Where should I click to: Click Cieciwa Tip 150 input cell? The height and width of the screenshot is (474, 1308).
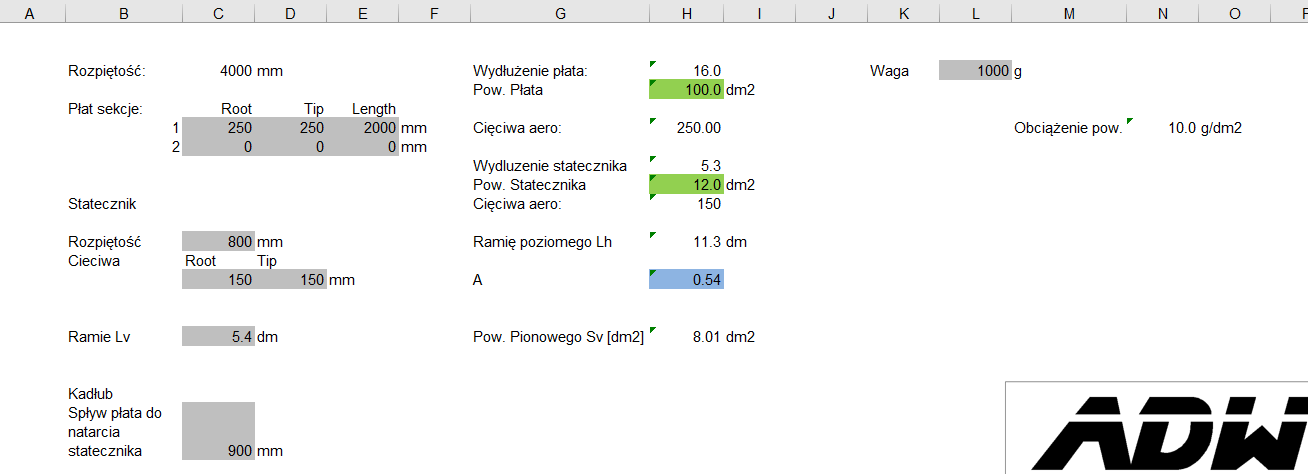(291, 280)
